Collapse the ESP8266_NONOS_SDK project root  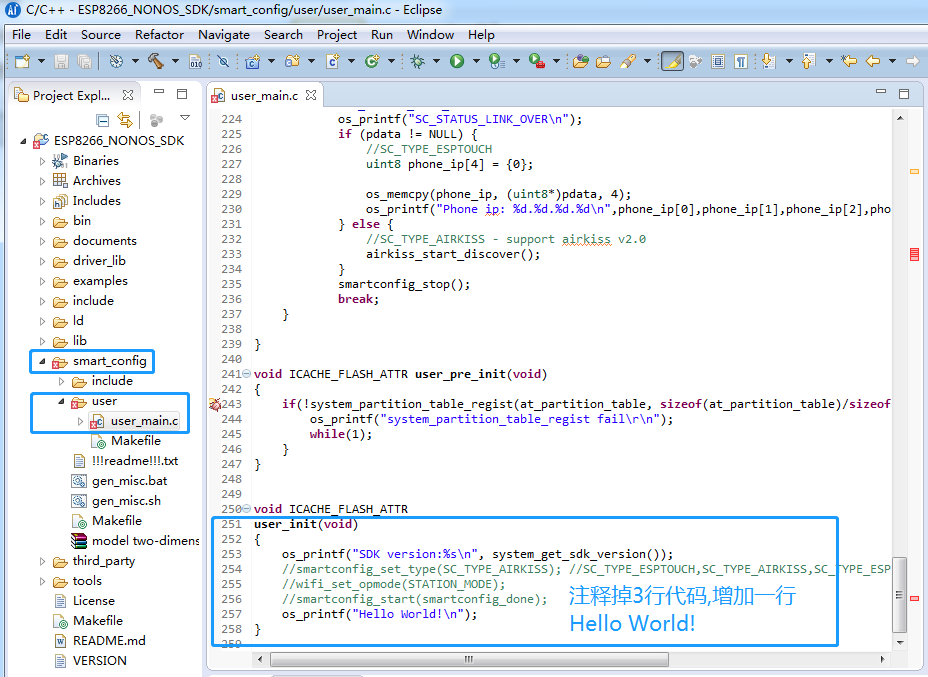(23, 141)
